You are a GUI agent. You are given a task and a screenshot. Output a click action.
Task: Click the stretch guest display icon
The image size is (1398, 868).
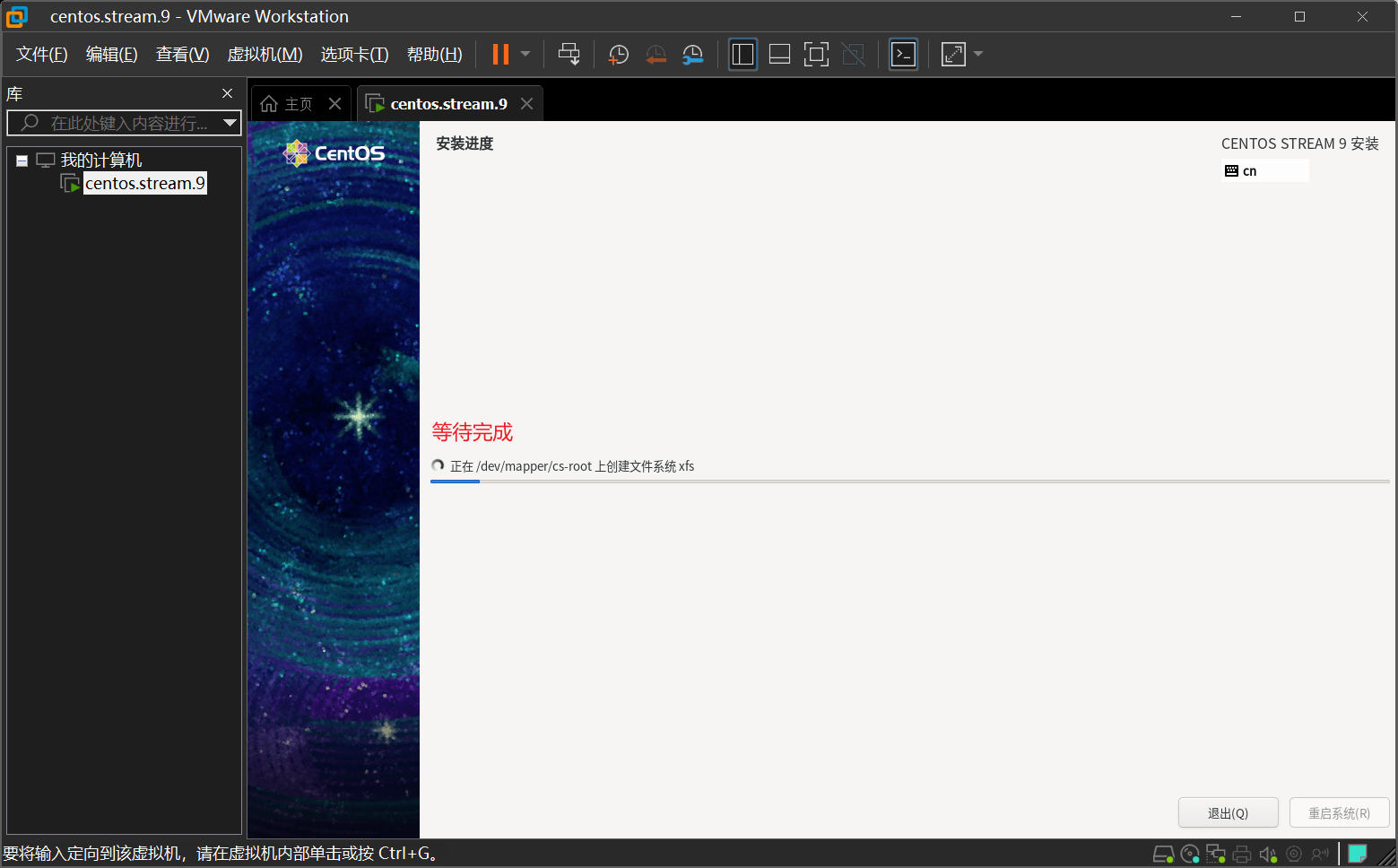pos(953,54)
